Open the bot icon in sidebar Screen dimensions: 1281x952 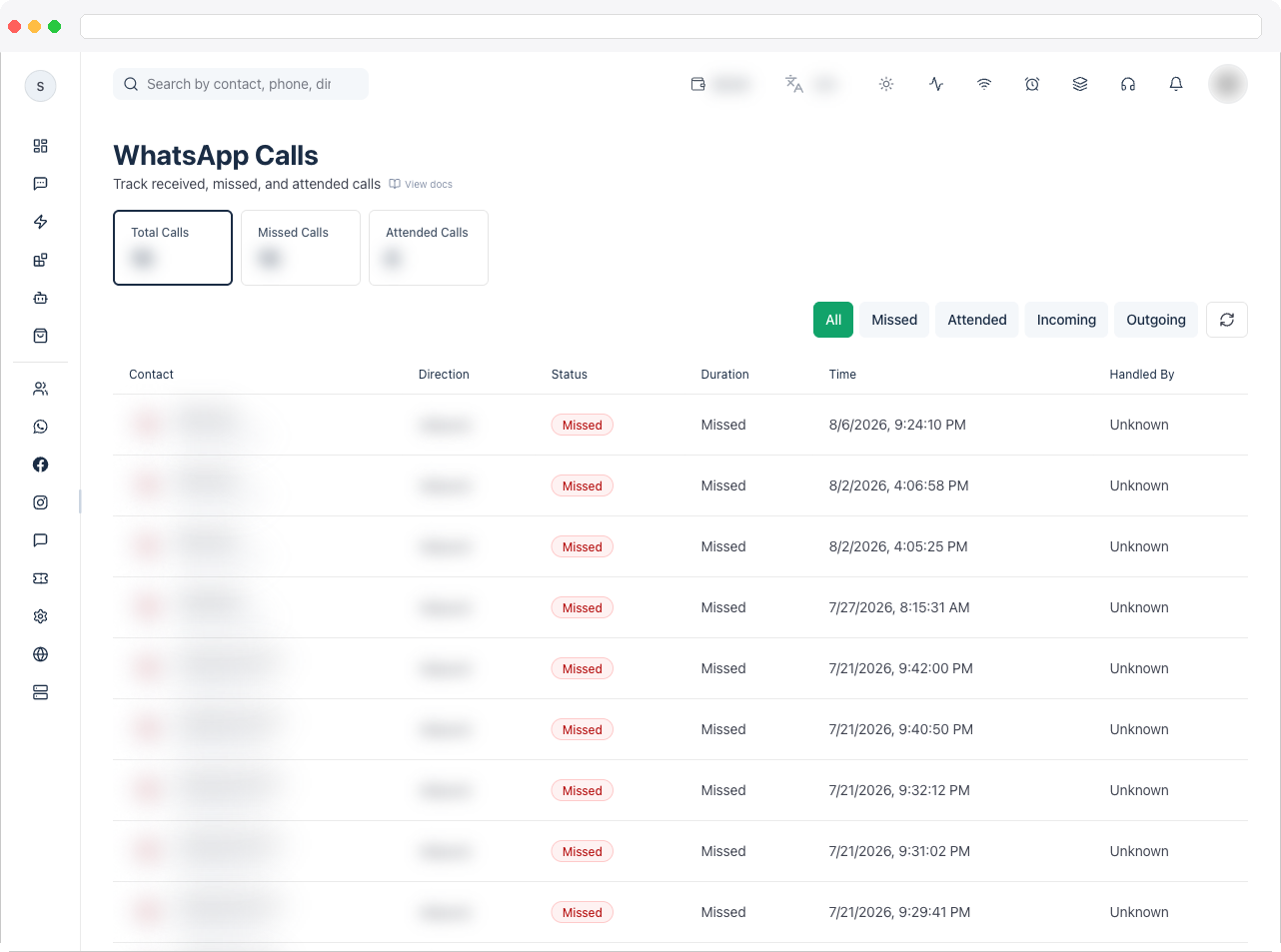[40, 298]
